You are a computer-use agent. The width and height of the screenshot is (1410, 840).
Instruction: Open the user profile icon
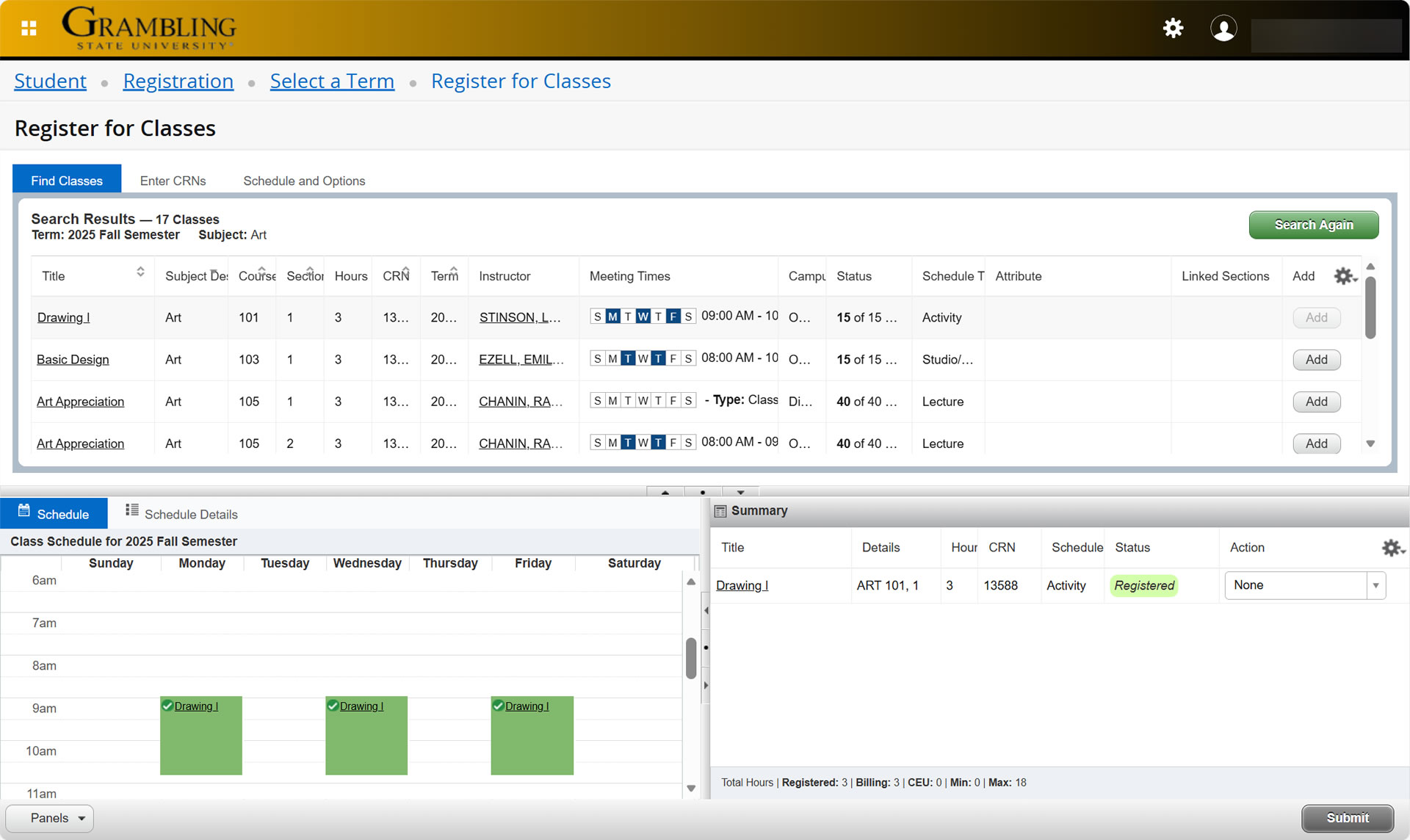[1223, 29]
